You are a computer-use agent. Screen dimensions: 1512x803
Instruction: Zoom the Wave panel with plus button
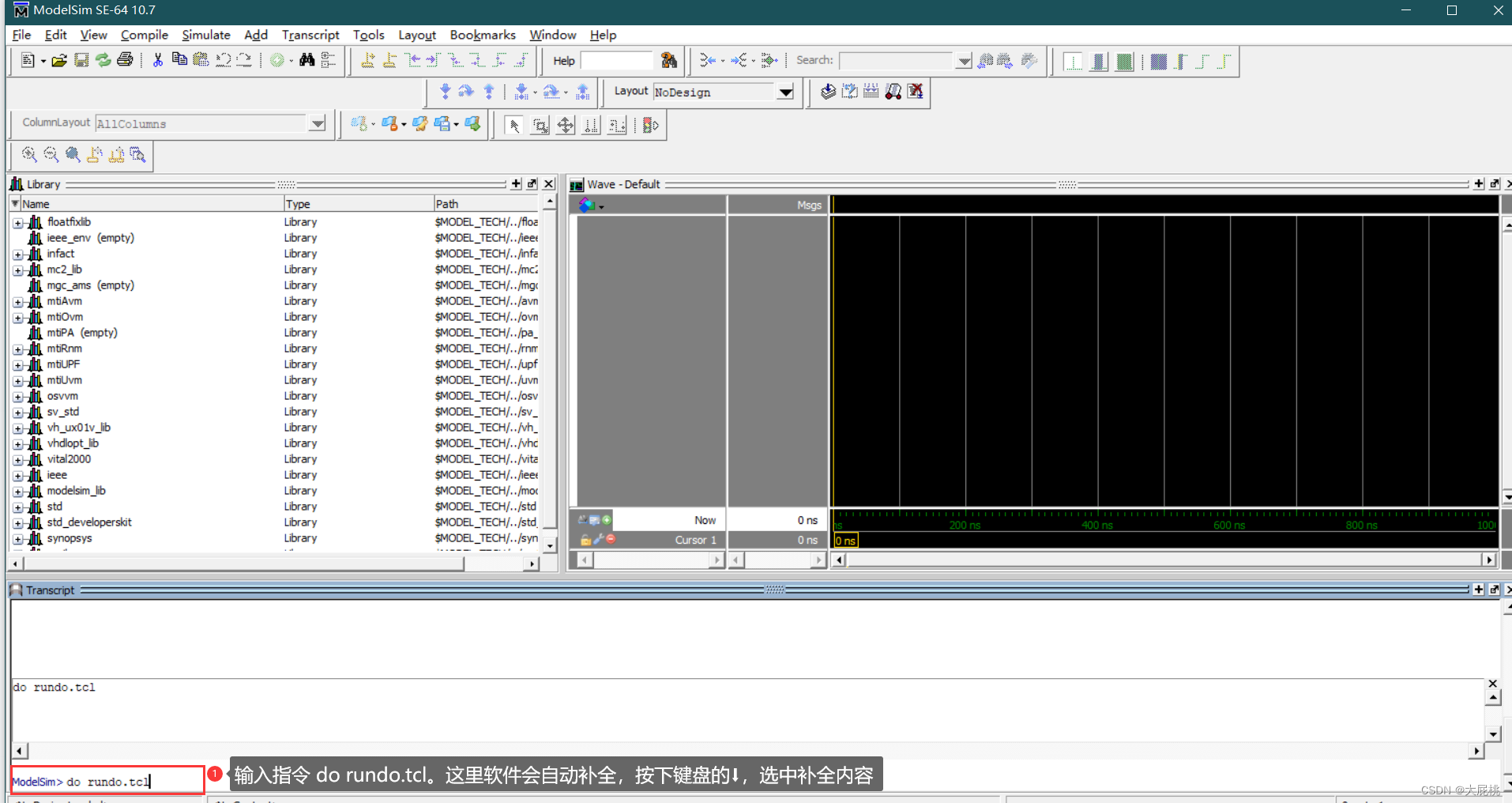pyautogui.click(x=1479, y=183)
